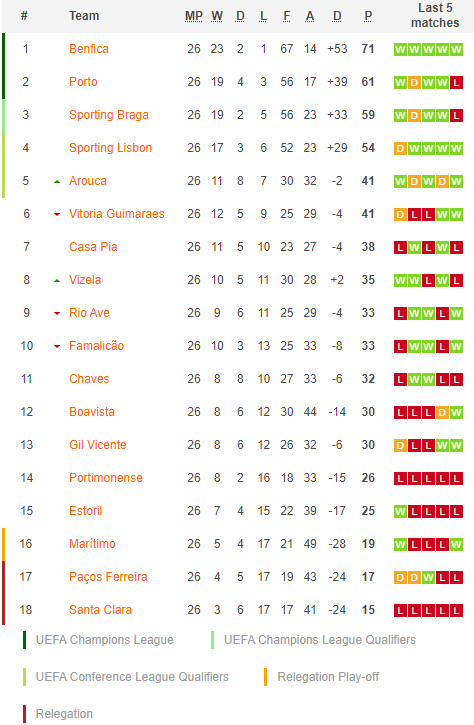Image resolution: width=474 pixels, height=725 pixels.
Task: Click Boavista's orange draw icon in last matches
Action: [442, 412]
